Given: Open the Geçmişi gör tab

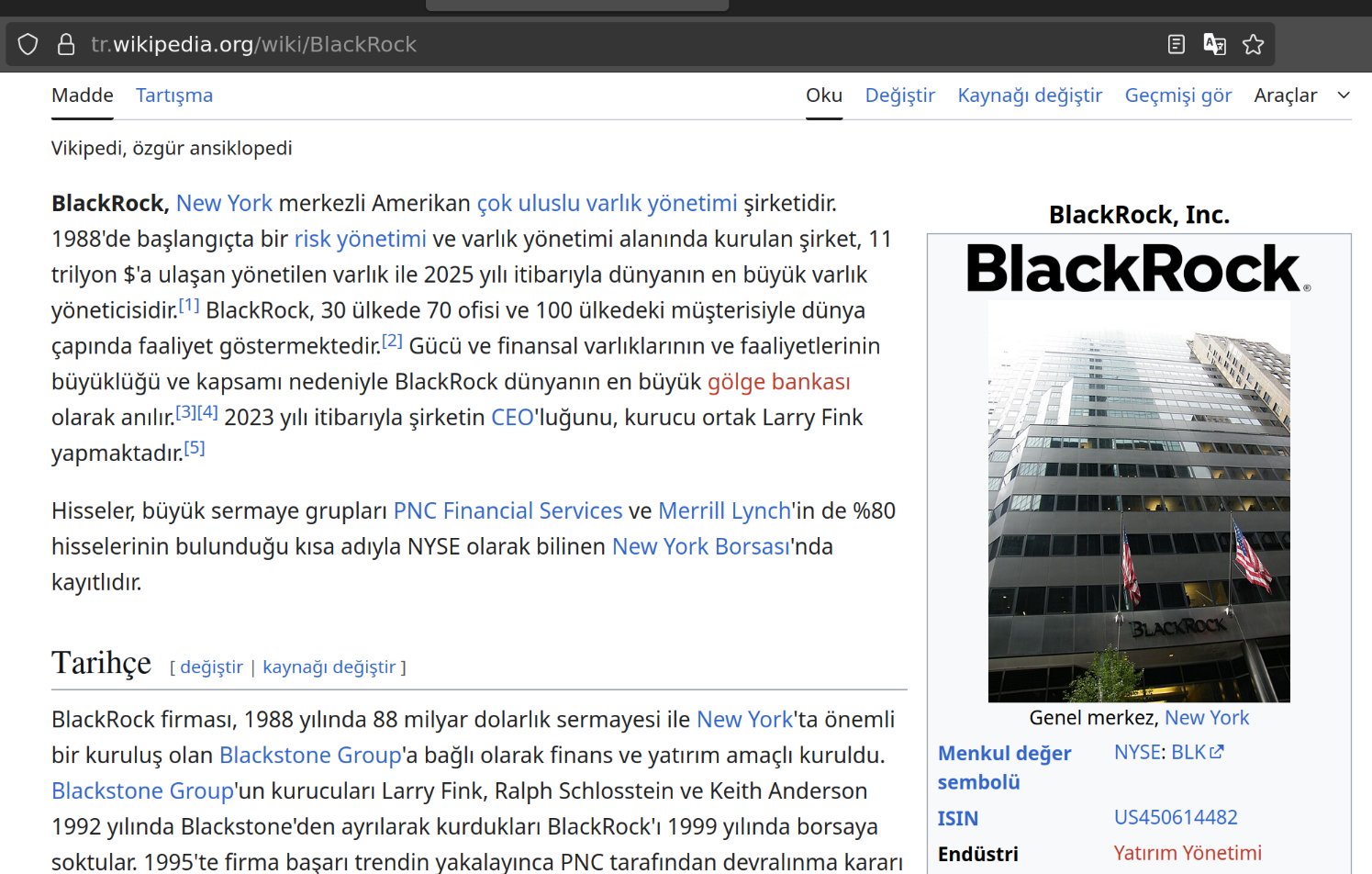Looking at the screenshot, I should tap(1178, 95).
